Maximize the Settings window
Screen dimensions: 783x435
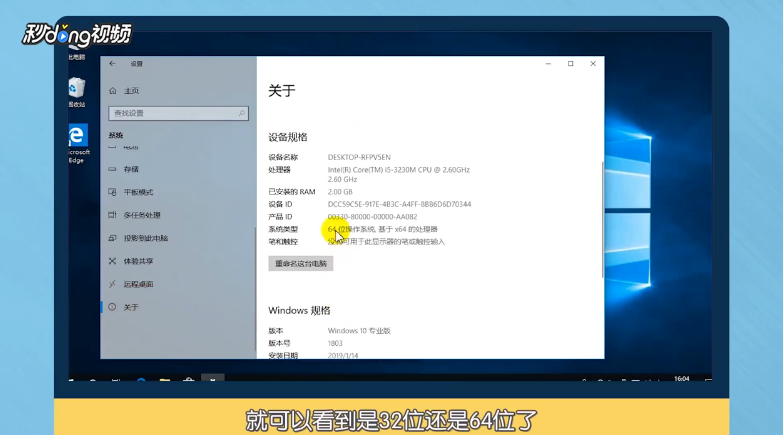click(571, 64)
